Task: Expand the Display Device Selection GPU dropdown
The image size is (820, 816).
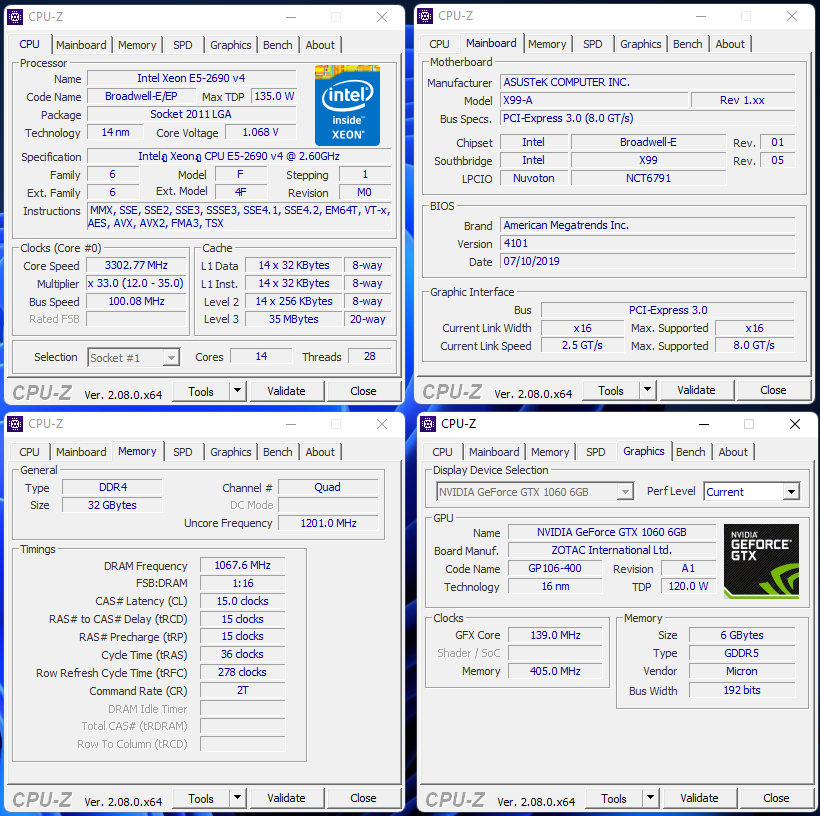Action: (625, 492)
